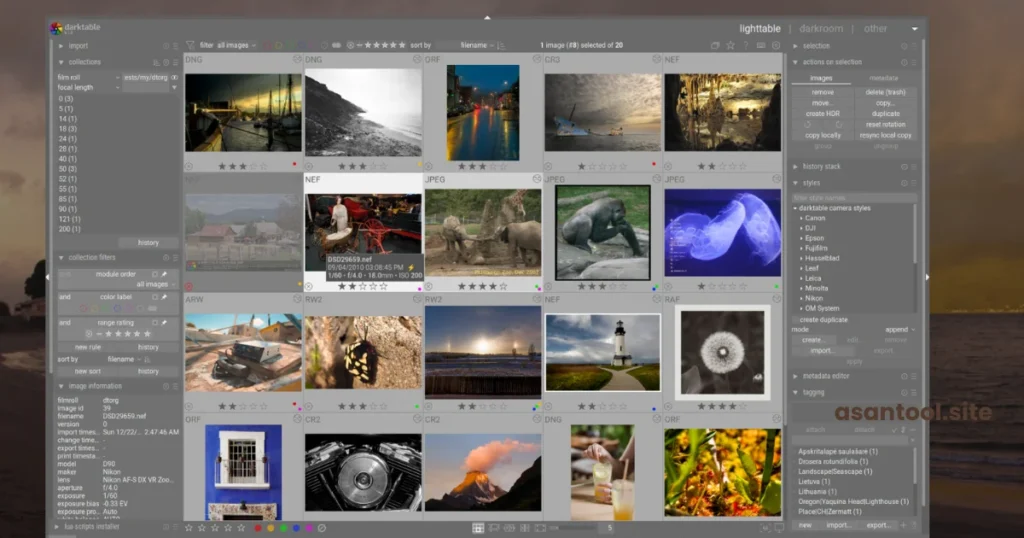1024x538 pixels.
Task: Expand the Canon camera styles
Action: 802,218
